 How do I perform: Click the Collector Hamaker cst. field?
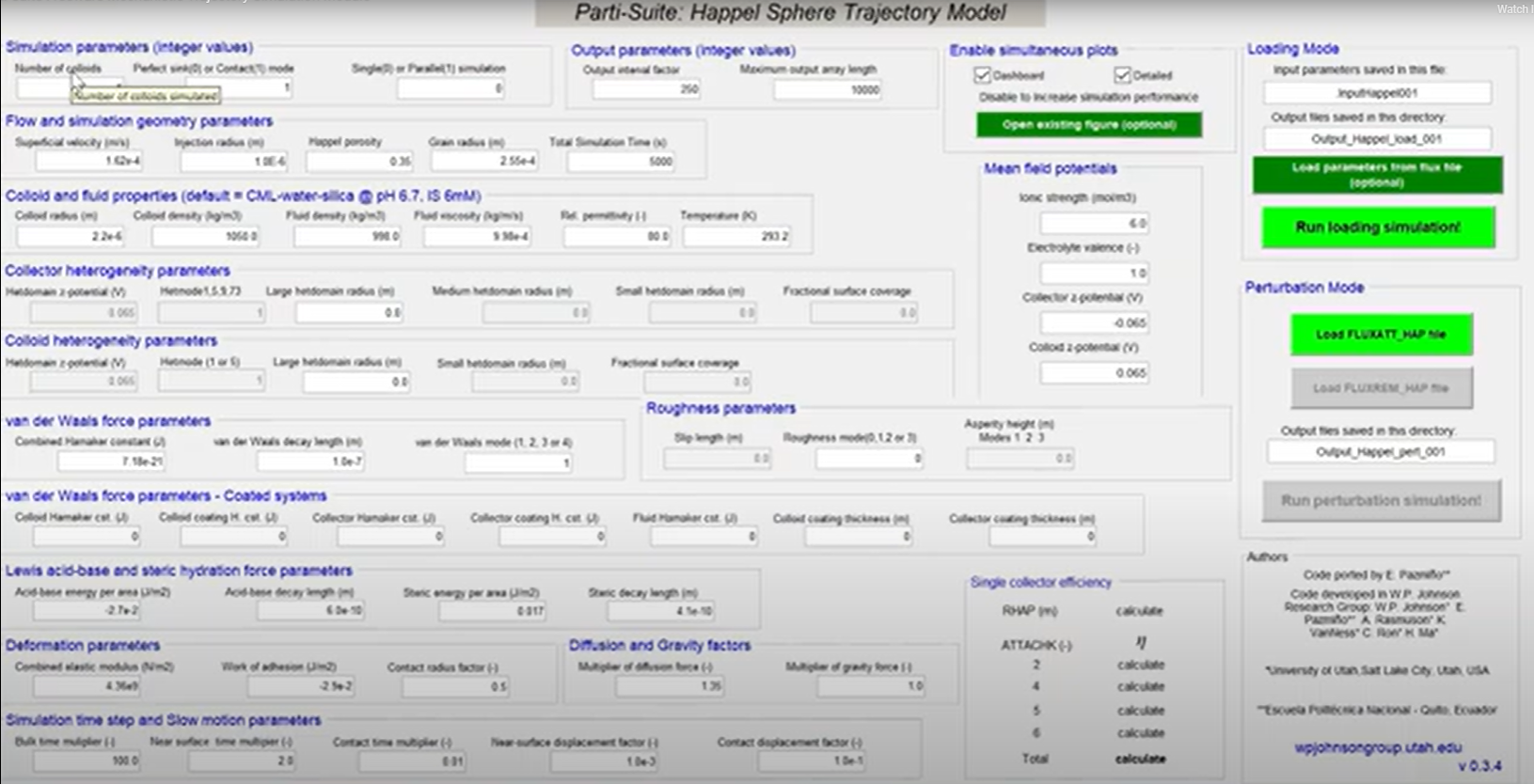[391, 537]
